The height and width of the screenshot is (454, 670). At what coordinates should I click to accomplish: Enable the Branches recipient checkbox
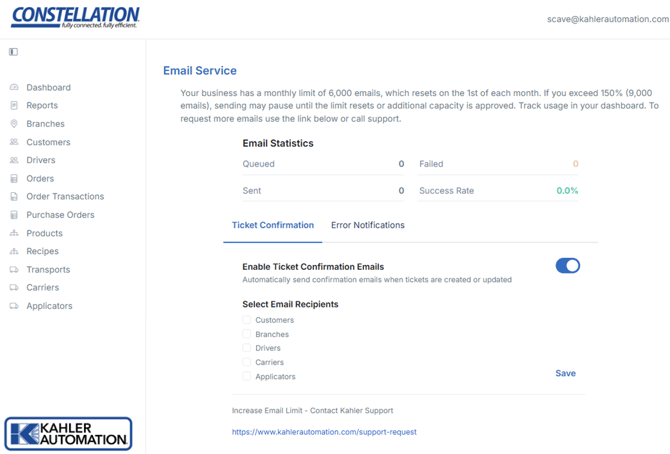tap(247, 335)
